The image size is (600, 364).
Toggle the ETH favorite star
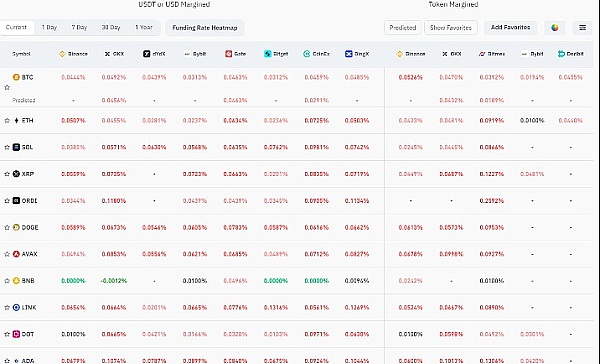tap(7, 121)
